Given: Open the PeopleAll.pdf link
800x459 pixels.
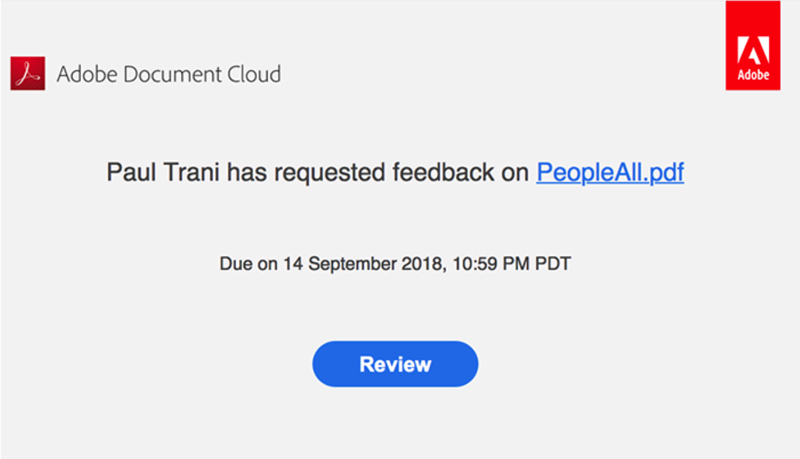Looking at the screenshot, I should [x=610, y=173].
